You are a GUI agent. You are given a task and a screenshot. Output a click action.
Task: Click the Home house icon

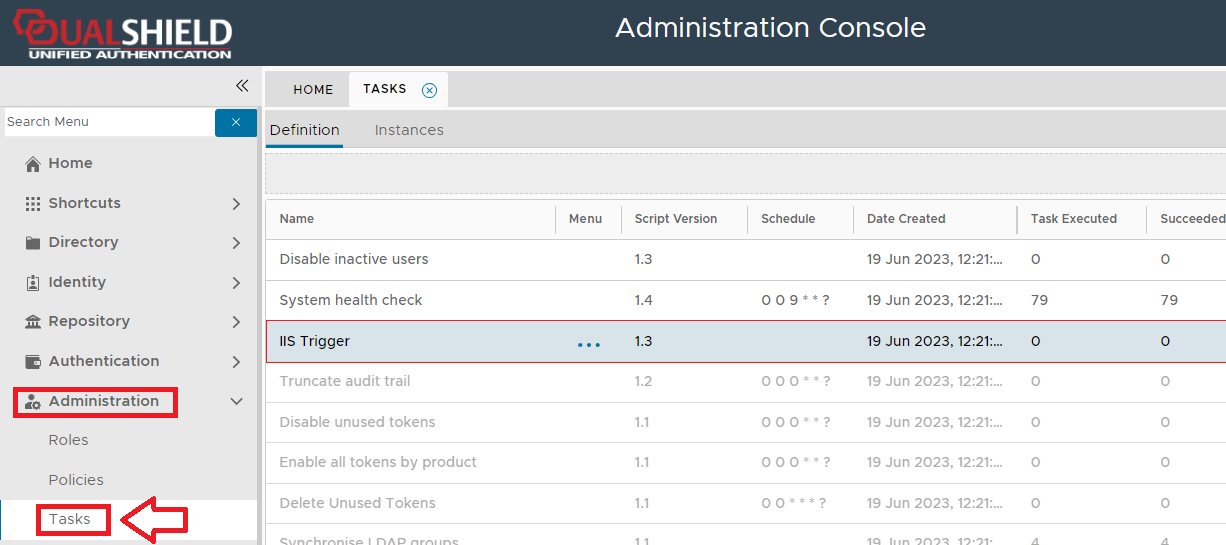pyautogui.click(x=33, y=164)
